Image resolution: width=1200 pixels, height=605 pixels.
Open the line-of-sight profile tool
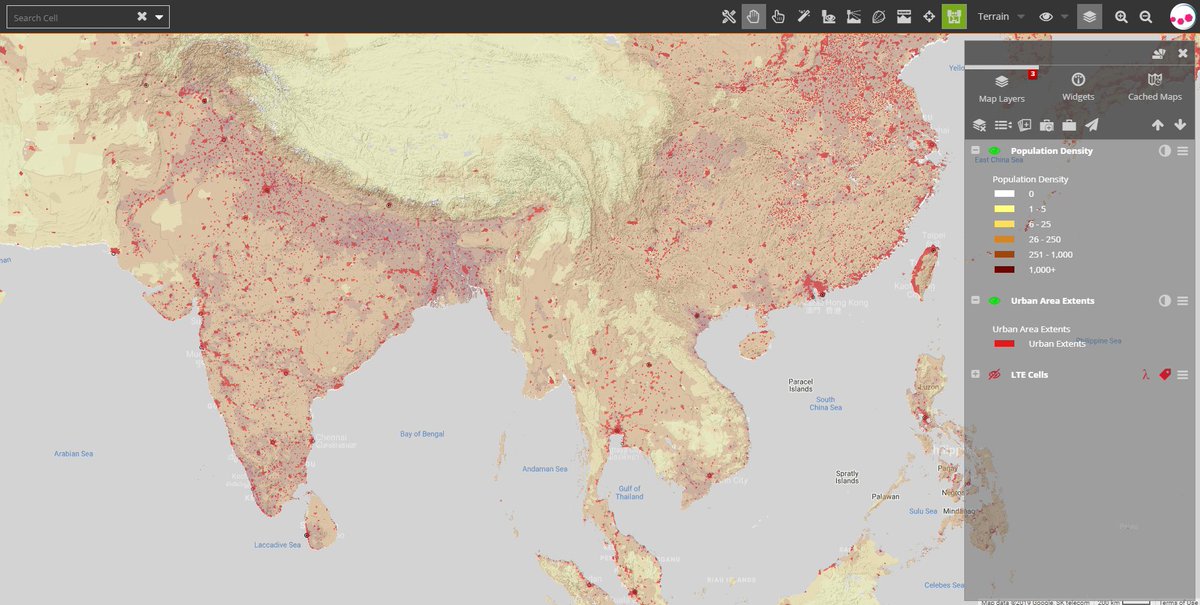tap(828, 17)
